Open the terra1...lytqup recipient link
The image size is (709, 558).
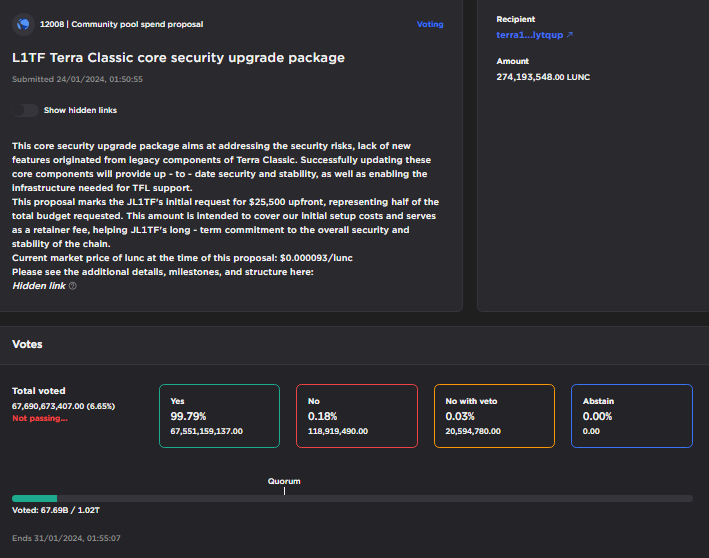[x=529, y=35]
